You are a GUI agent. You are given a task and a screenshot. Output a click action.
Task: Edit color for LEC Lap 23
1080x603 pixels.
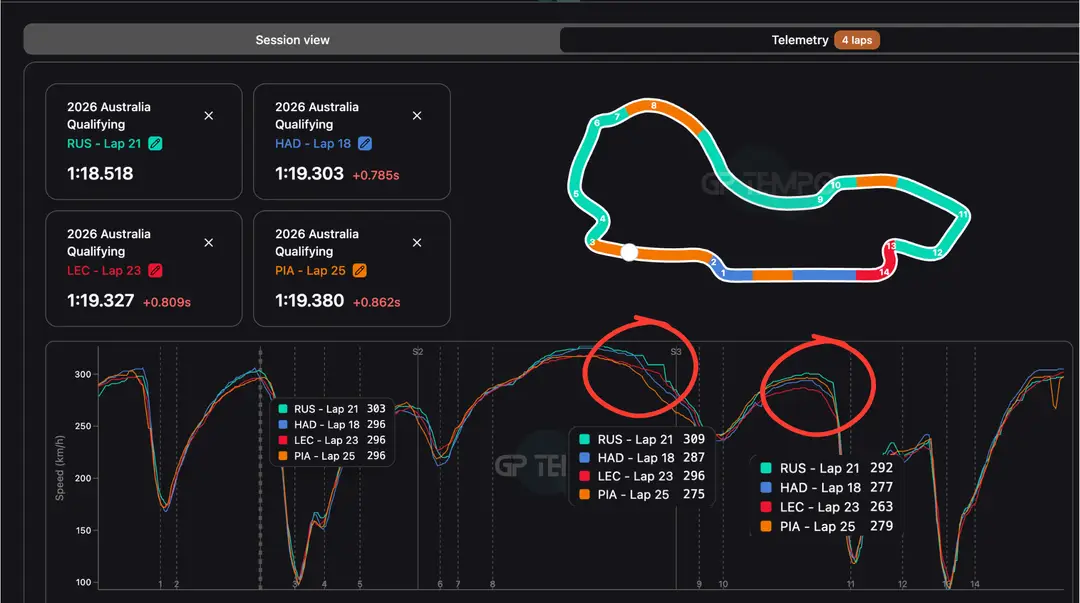pos(156,271)
